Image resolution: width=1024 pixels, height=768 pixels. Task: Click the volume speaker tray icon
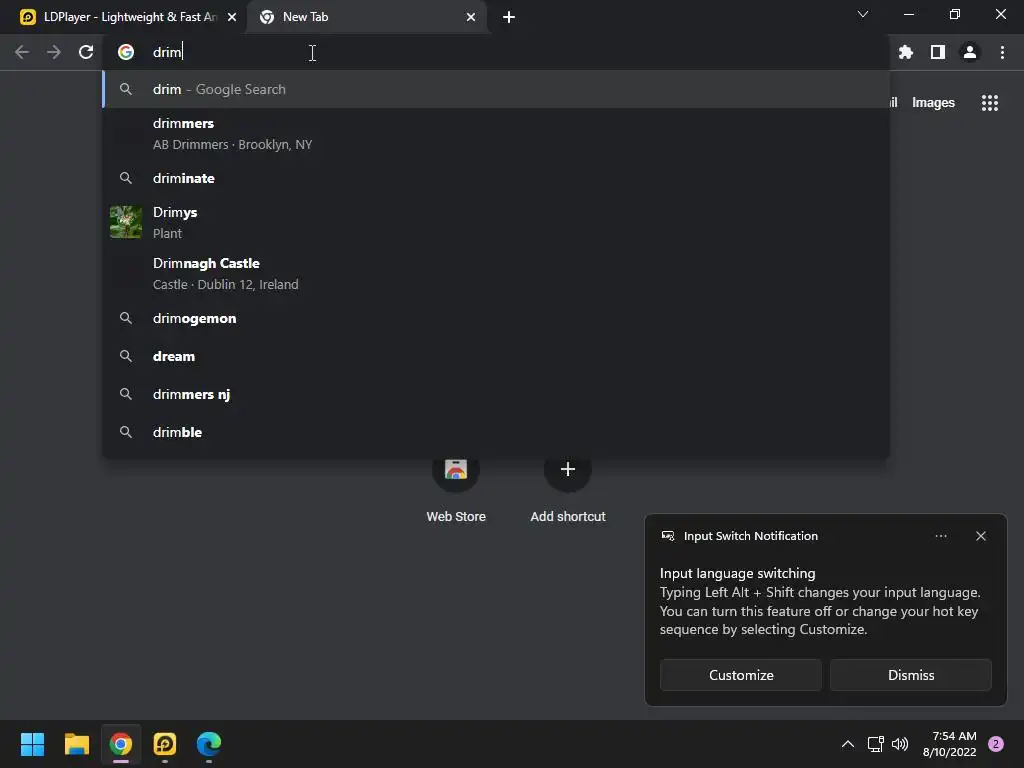900,744
